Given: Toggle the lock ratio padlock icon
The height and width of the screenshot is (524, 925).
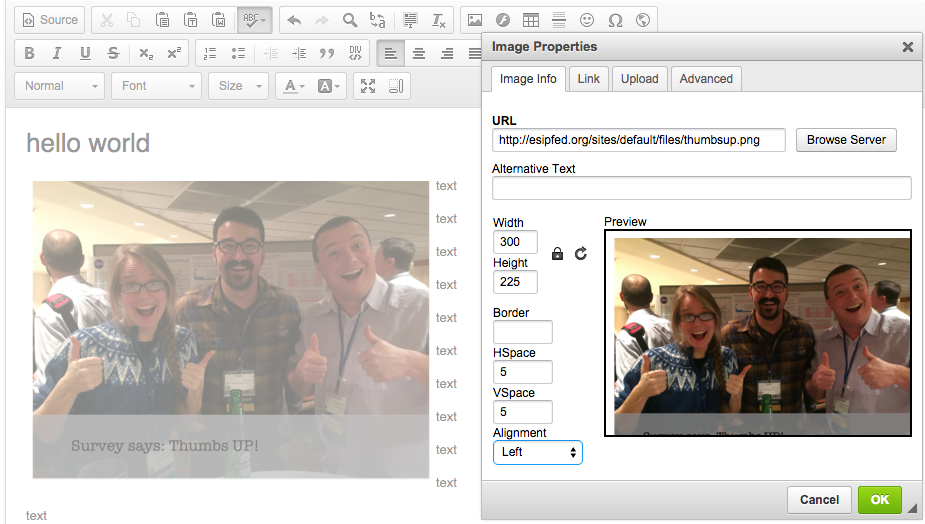Looking at the screenshot, I should (557, 254).
